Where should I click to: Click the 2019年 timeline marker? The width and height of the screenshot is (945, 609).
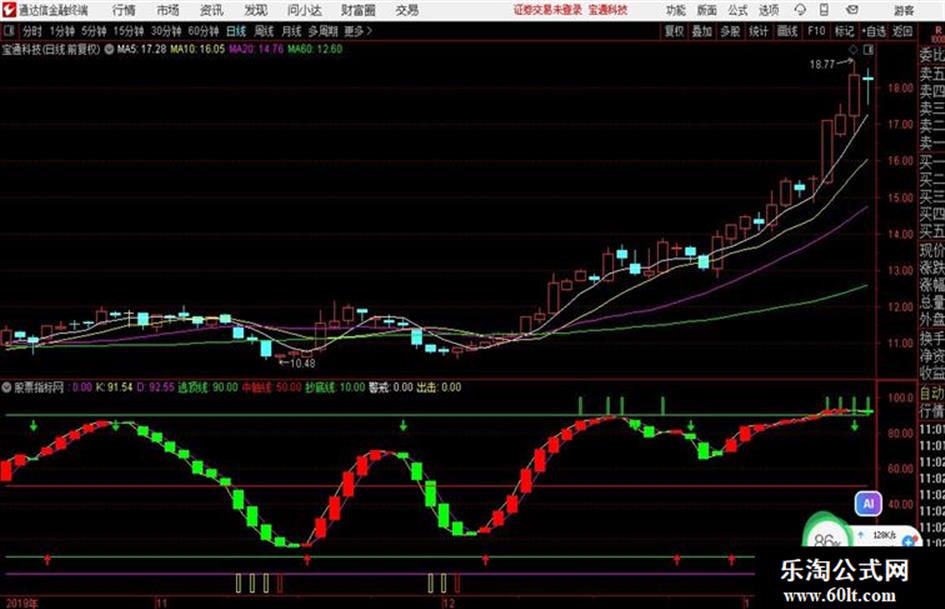coord(22,603)
